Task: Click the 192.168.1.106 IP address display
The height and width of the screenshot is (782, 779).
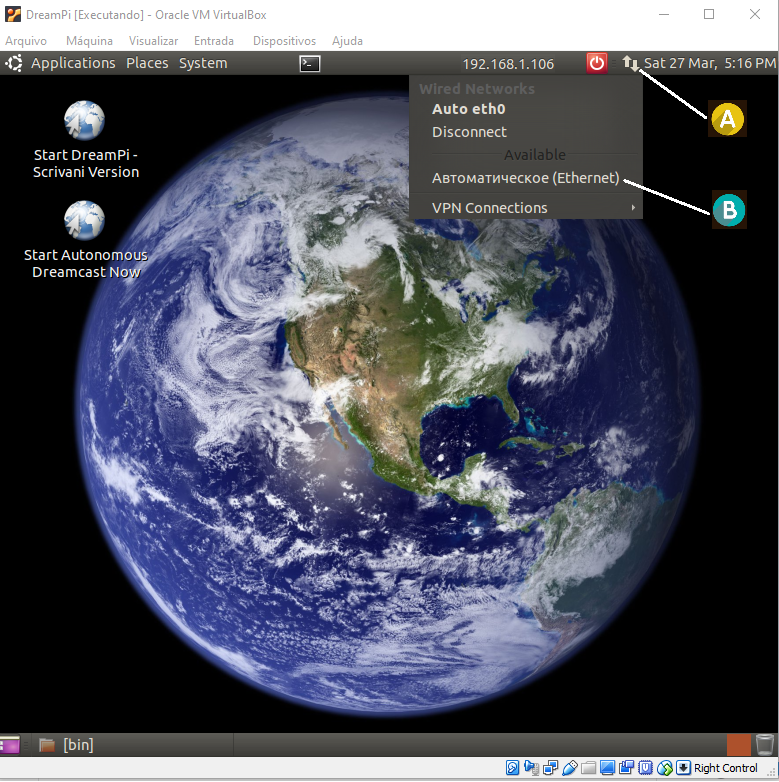Action: (508, 64)
